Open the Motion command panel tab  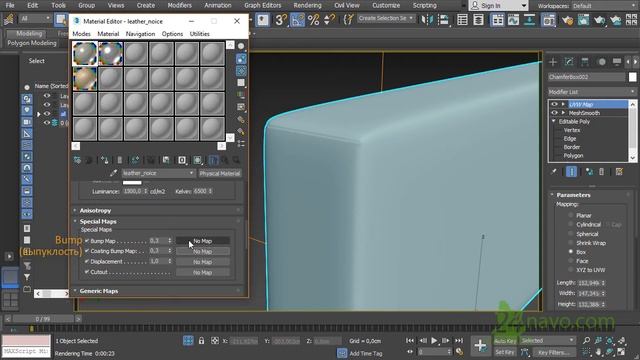601,62
